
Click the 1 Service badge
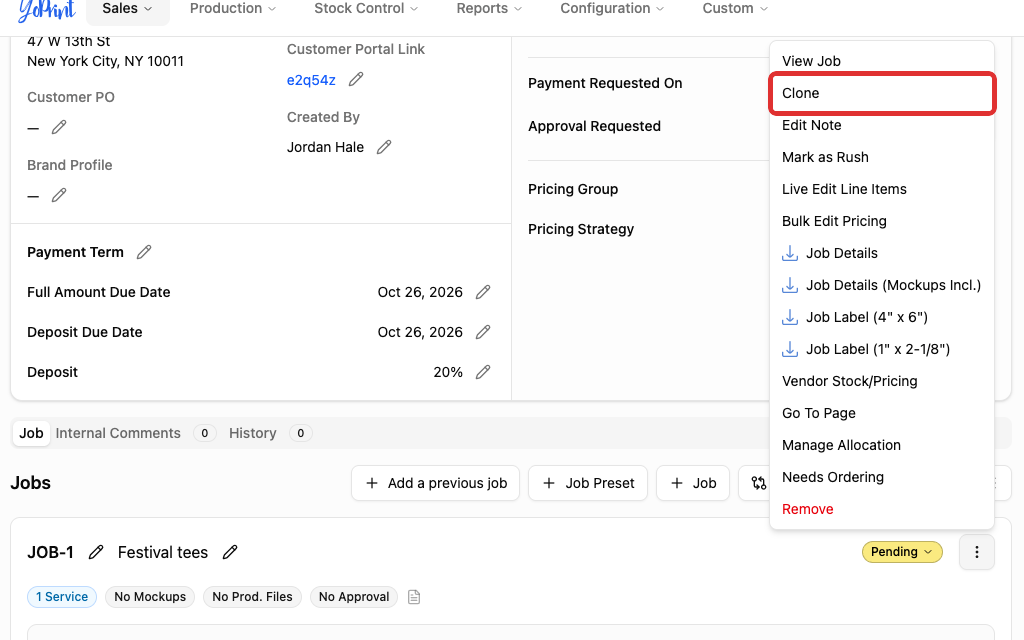pos(62,597)
